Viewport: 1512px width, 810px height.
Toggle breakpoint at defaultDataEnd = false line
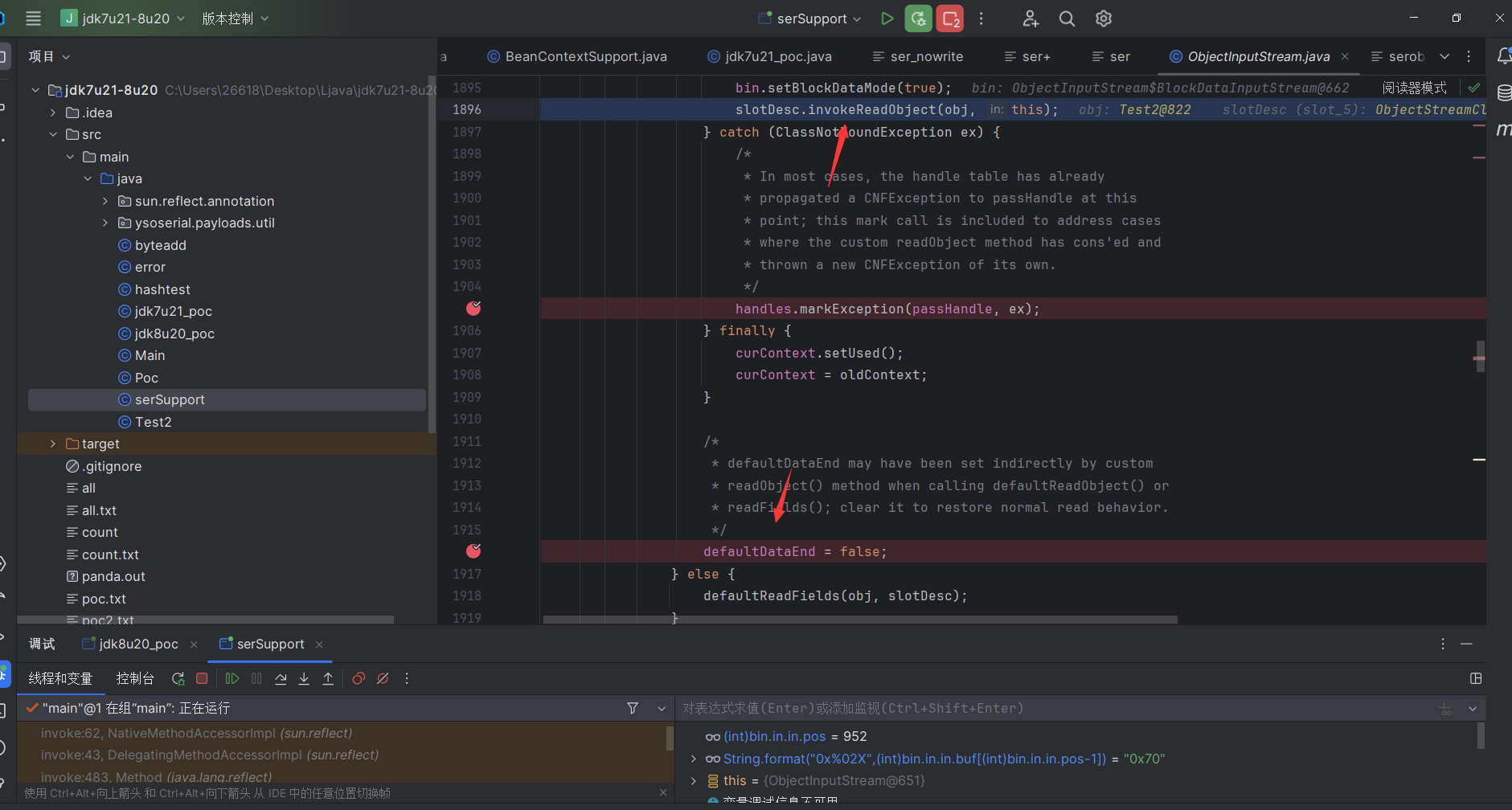(473, 550)
